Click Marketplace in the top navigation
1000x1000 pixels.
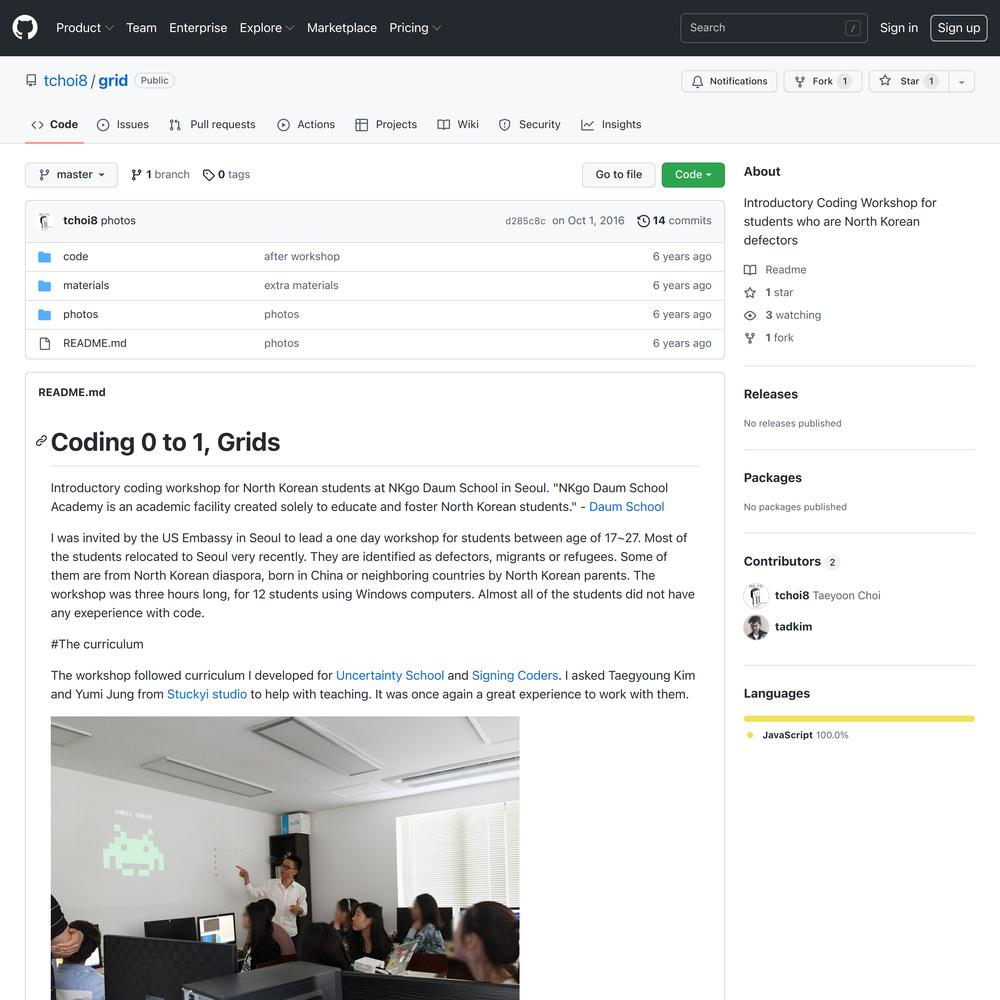click(342, 28)
